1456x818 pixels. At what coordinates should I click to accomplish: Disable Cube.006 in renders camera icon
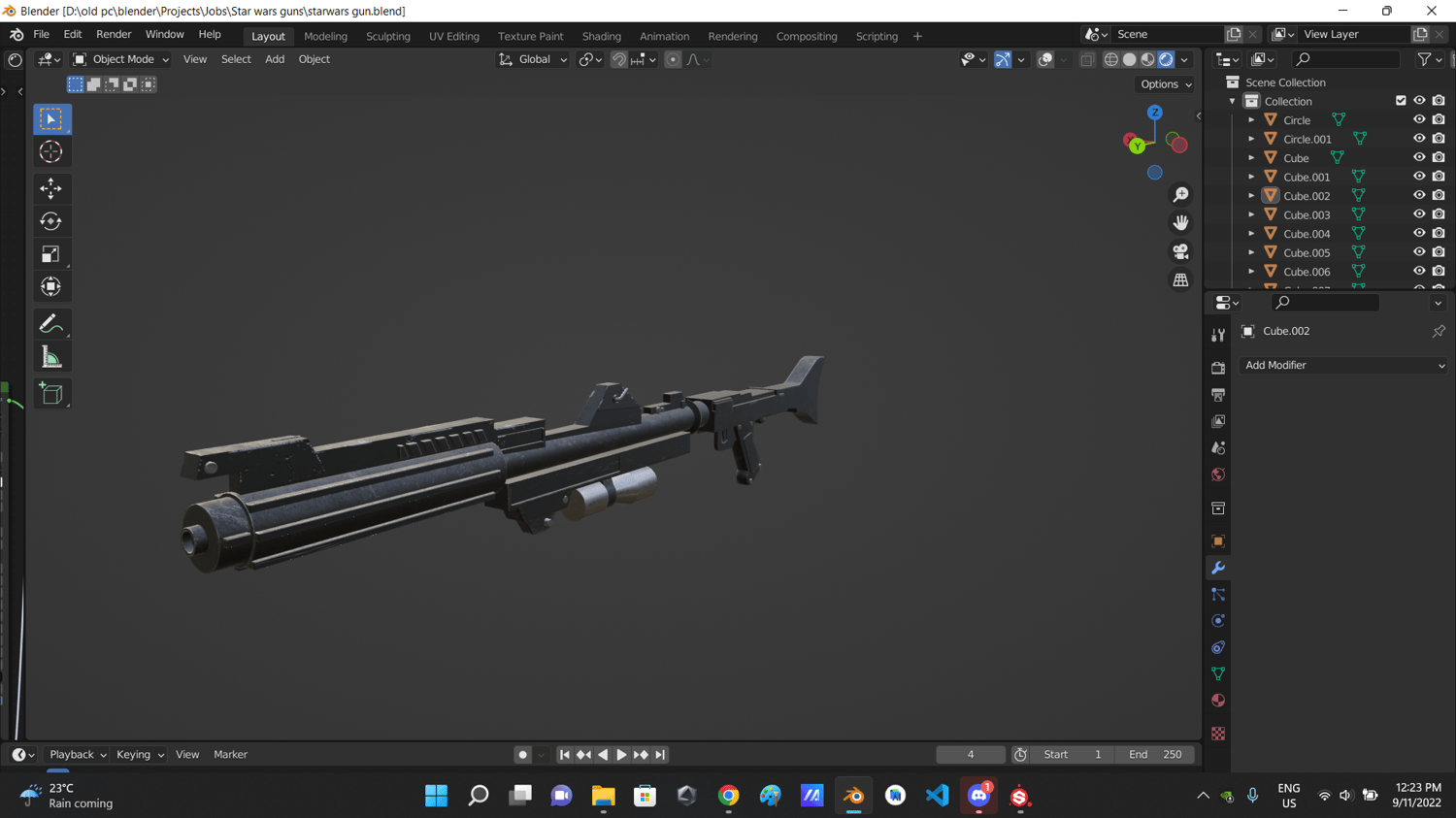click(1439, 271)
